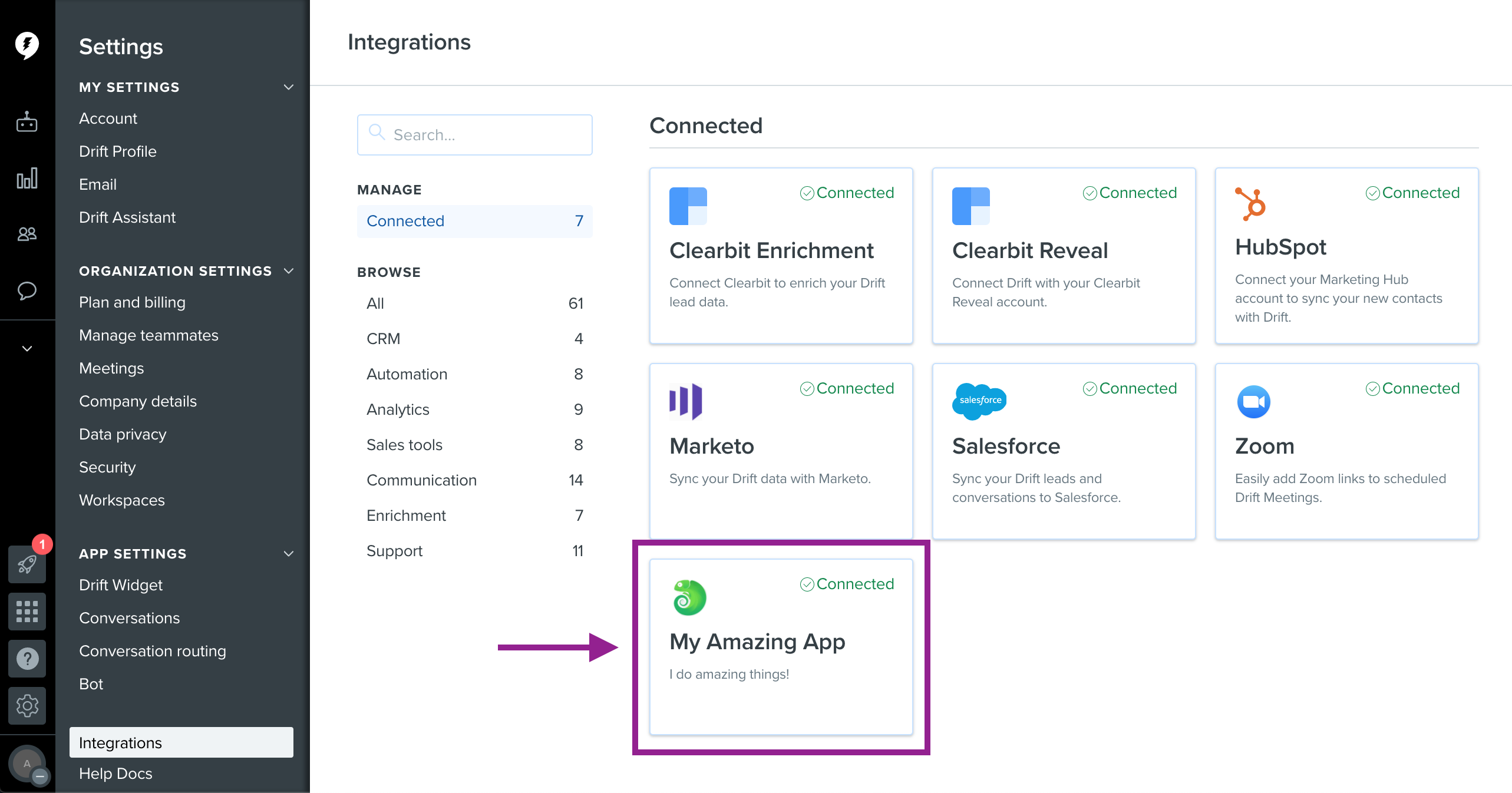The image size is (1512, 793).
Task: Open the reports bar chart icon
Action: [27, 178]
